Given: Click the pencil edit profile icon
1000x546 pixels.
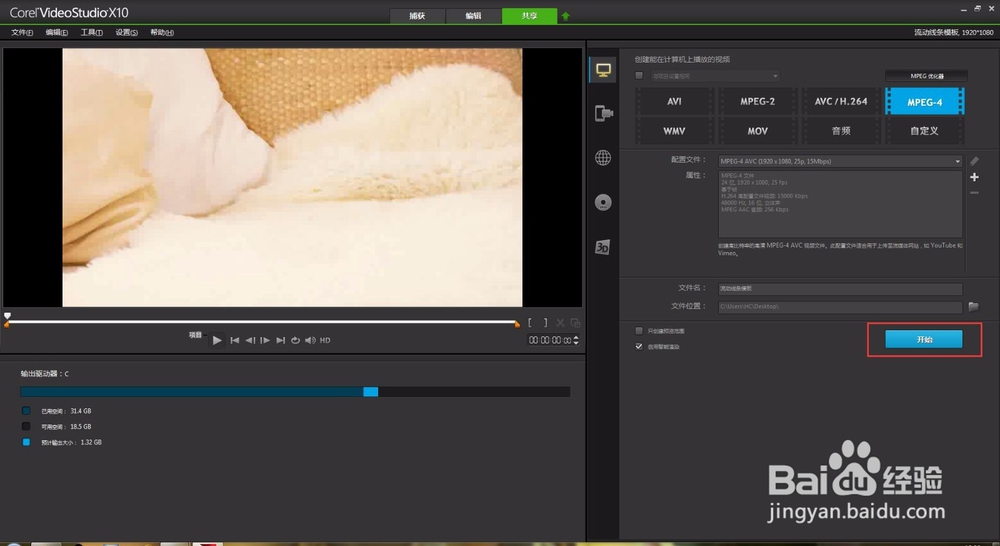Looking at the screenshot, I should tap(974, 161).
